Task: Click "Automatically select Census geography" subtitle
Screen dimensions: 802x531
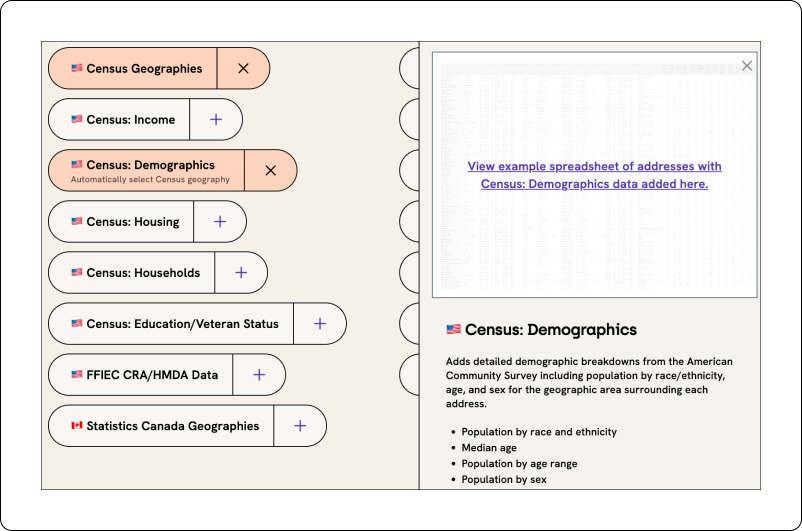Action: [150, 180]
